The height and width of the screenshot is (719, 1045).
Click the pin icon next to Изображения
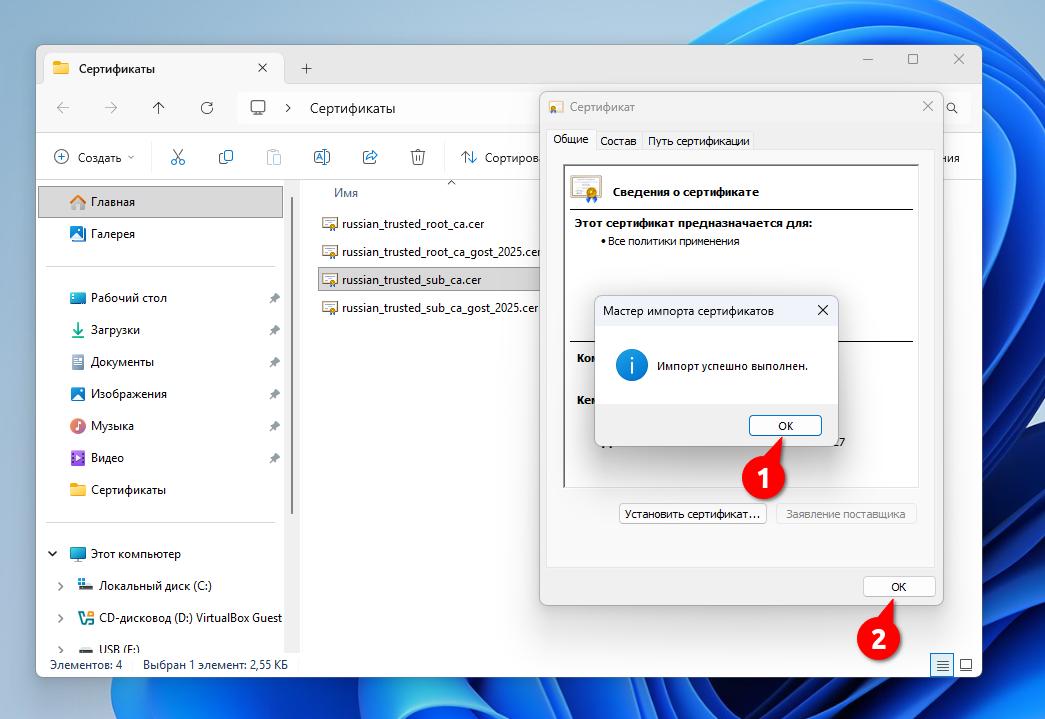tap(274, 394)
